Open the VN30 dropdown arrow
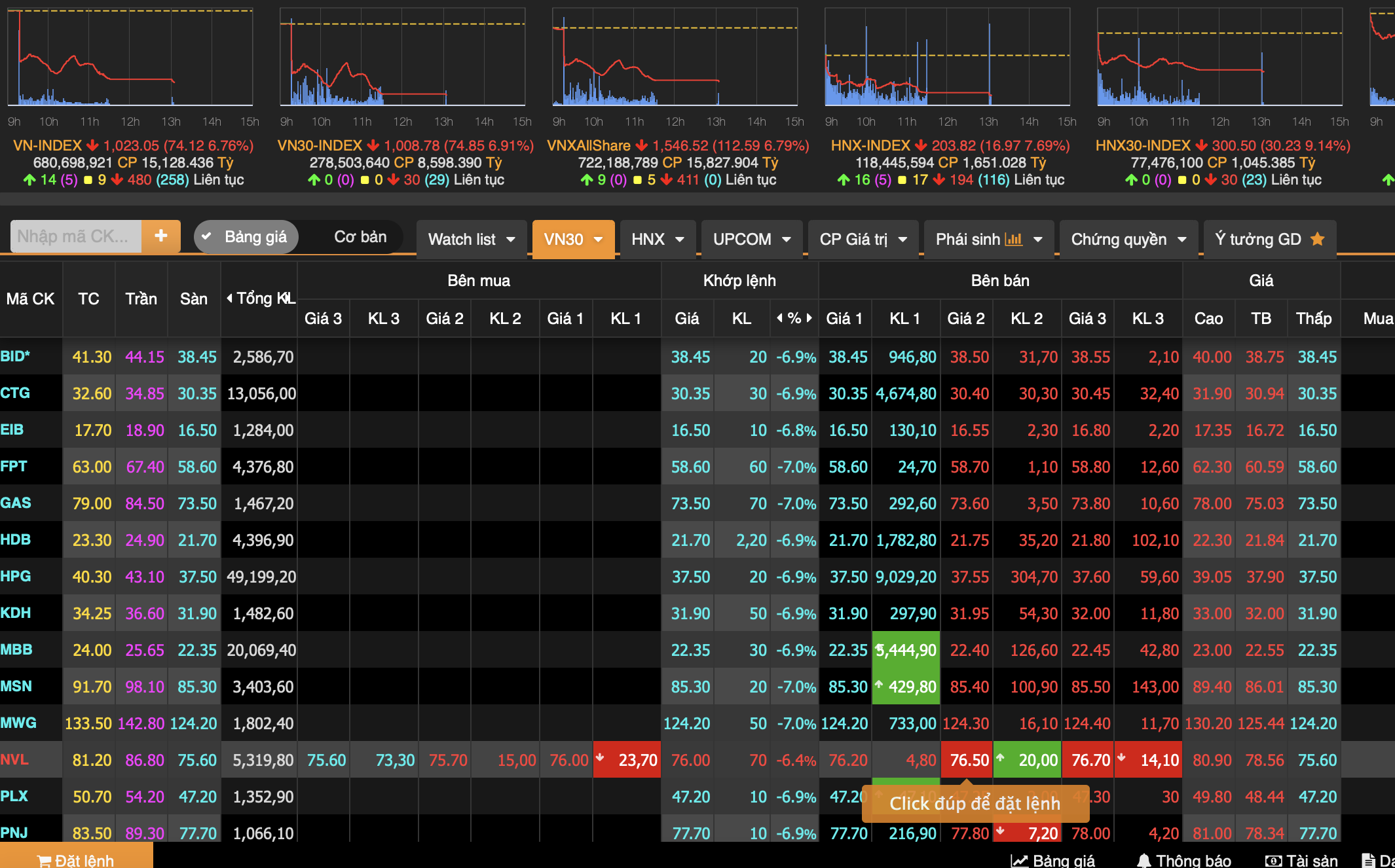Viewport: 1395px width, 868px height. [x=598, y=240]
